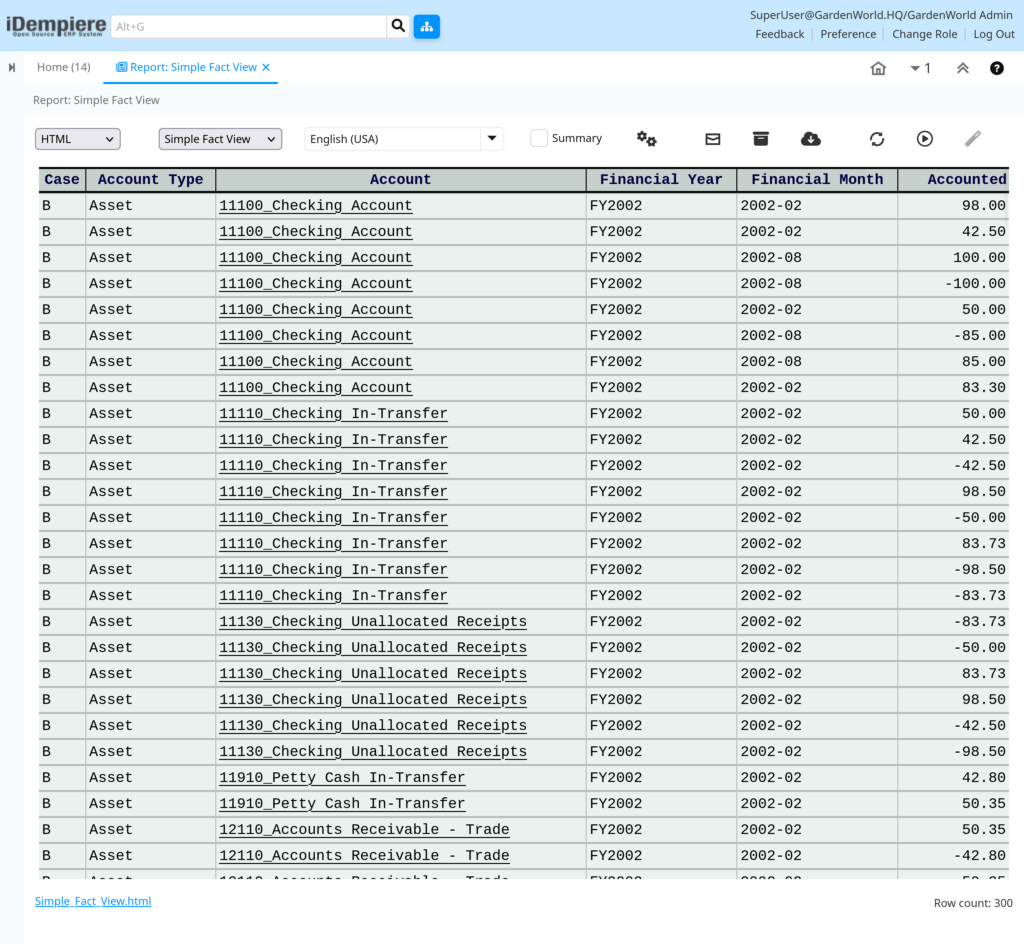Image resolution: width=1024 pixels, height=944 pixels.
Task: Open 12110_Accounts Receivable - Trade link with -42.80
Action: point(364,856)
